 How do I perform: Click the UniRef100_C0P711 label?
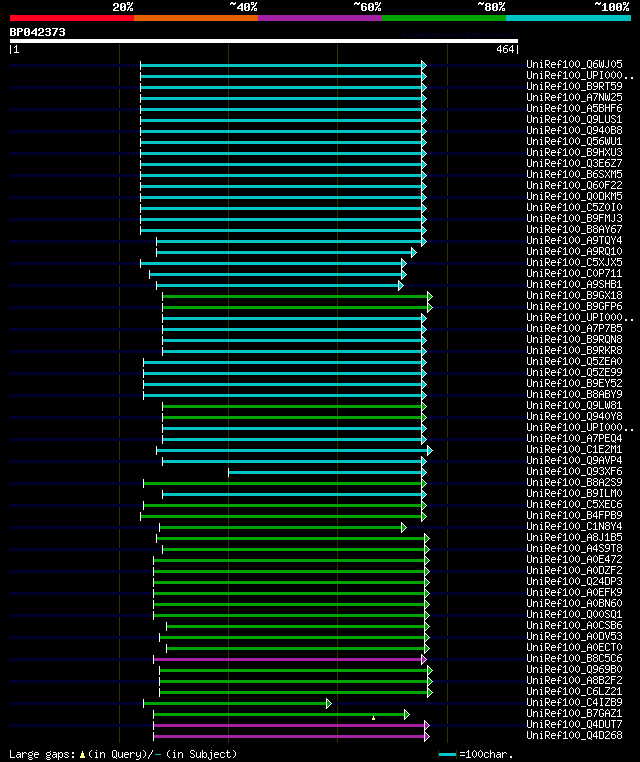(x=574, y=273)
